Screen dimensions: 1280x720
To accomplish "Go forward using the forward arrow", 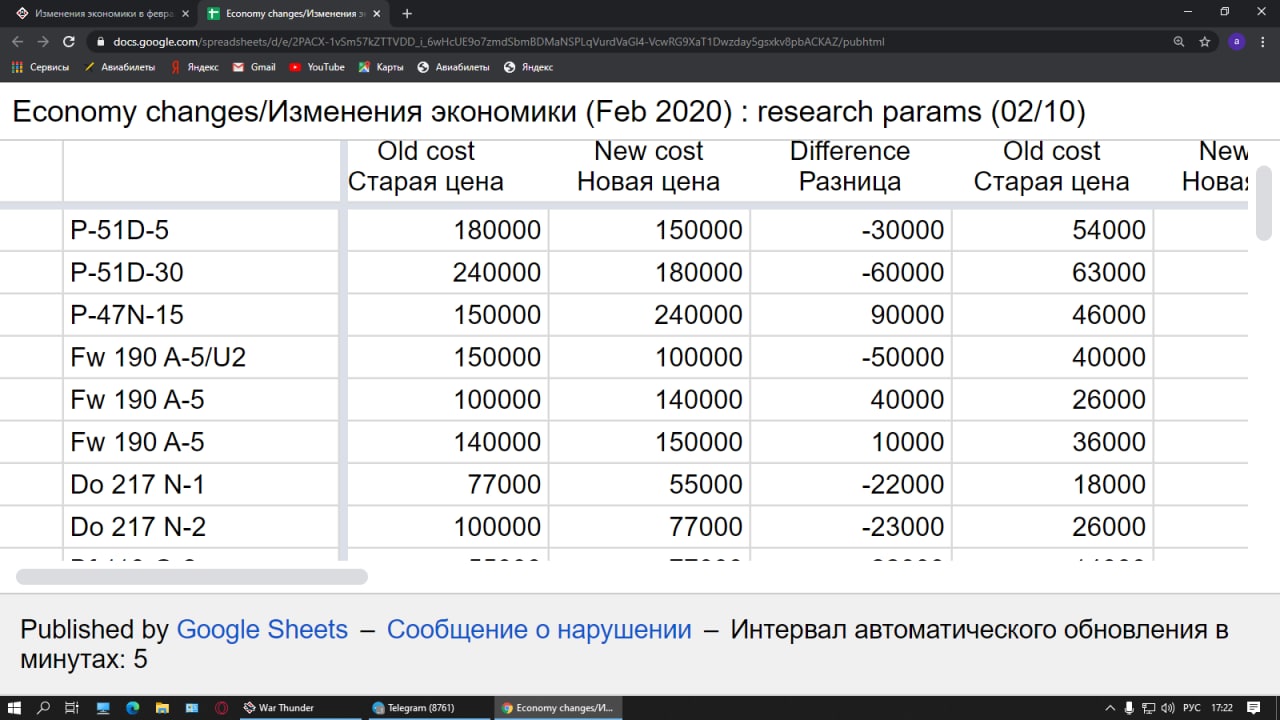I will pyautogui.click(x=43, y=42).
